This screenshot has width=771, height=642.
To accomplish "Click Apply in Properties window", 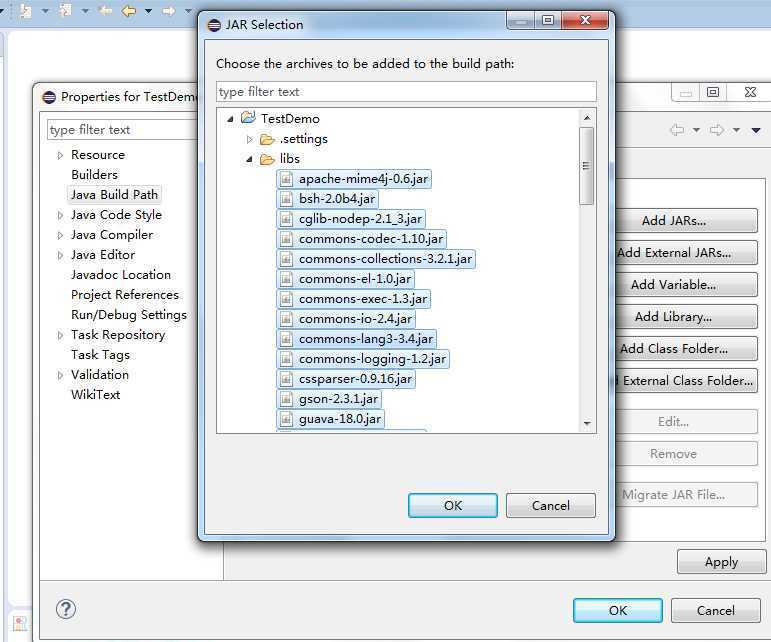I will click(721, 561).
